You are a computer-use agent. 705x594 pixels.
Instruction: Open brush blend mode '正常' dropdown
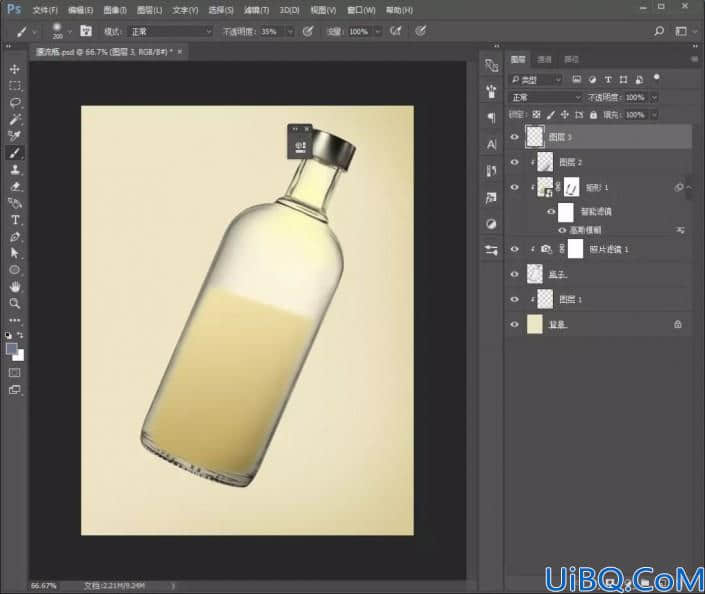click(x=170, y=31)
